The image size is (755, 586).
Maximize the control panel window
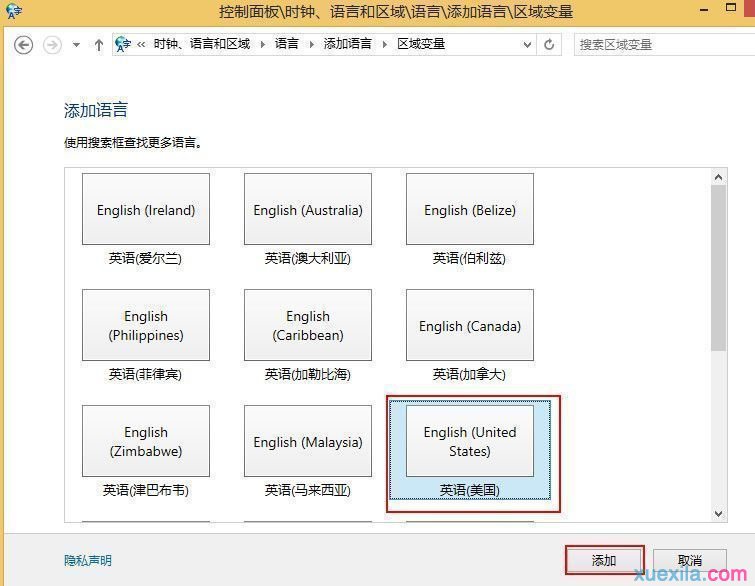tap(731, 8)
